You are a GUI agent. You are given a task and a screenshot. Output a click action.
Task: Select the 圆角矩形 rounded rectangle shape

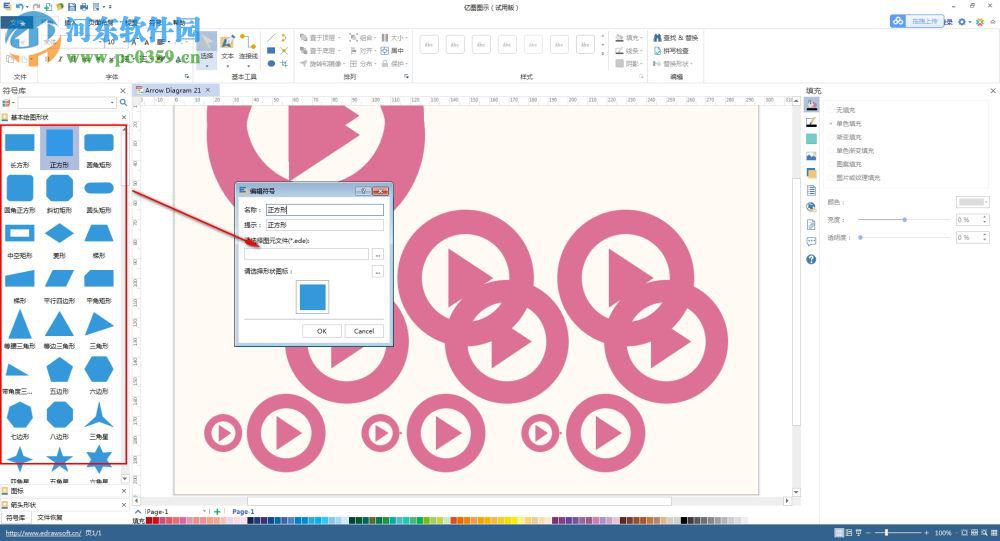point(99,148)
